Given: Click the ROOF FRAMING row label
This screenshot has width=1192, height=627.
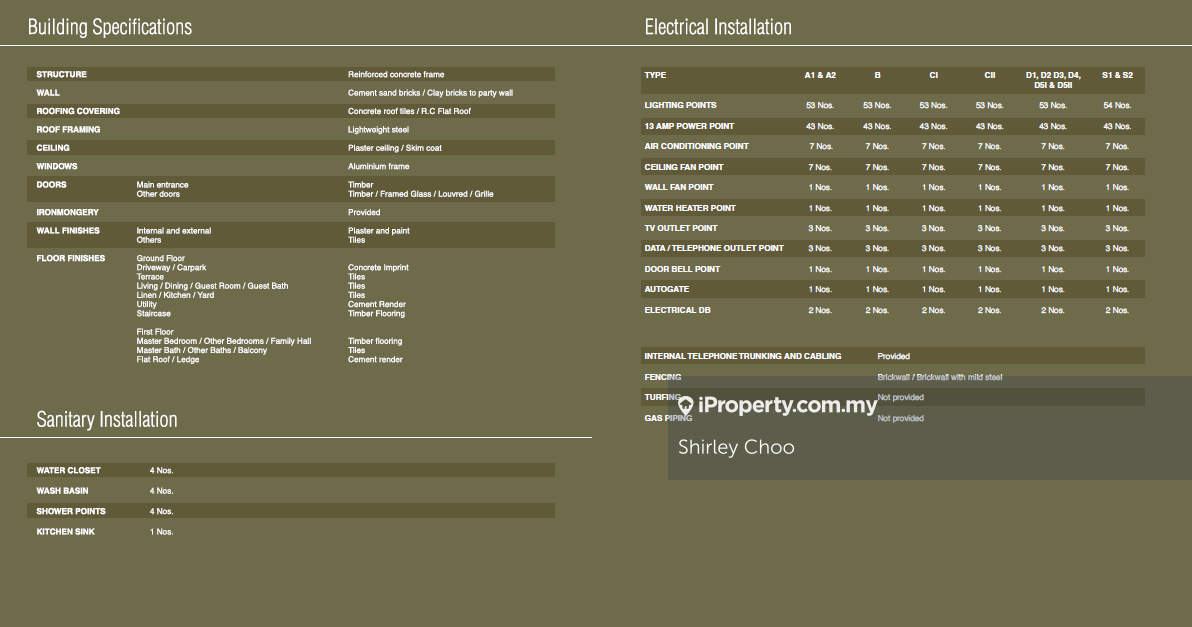Looking at the screenshot, I should (x=69, y=130).
